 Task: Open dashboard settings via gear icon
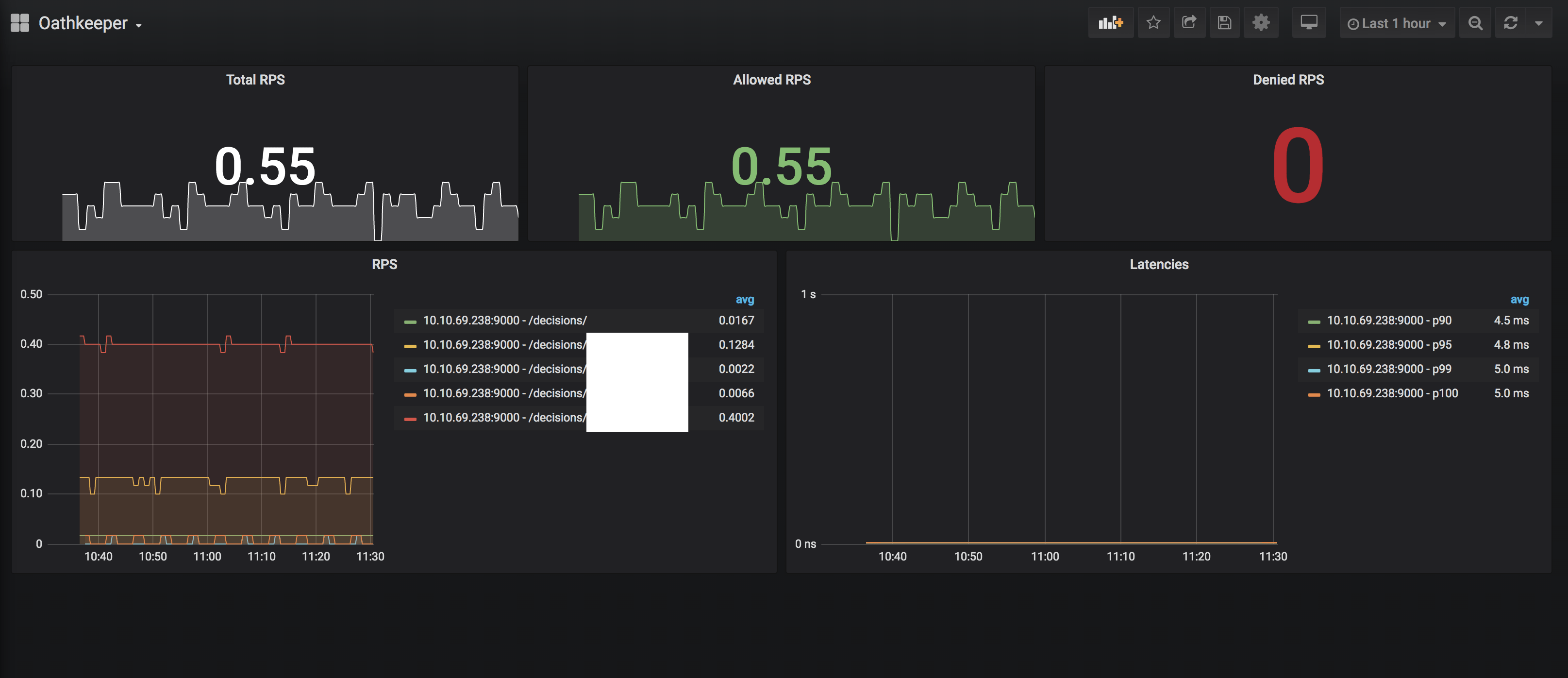pyautogui.click(x=1261, y=22)
